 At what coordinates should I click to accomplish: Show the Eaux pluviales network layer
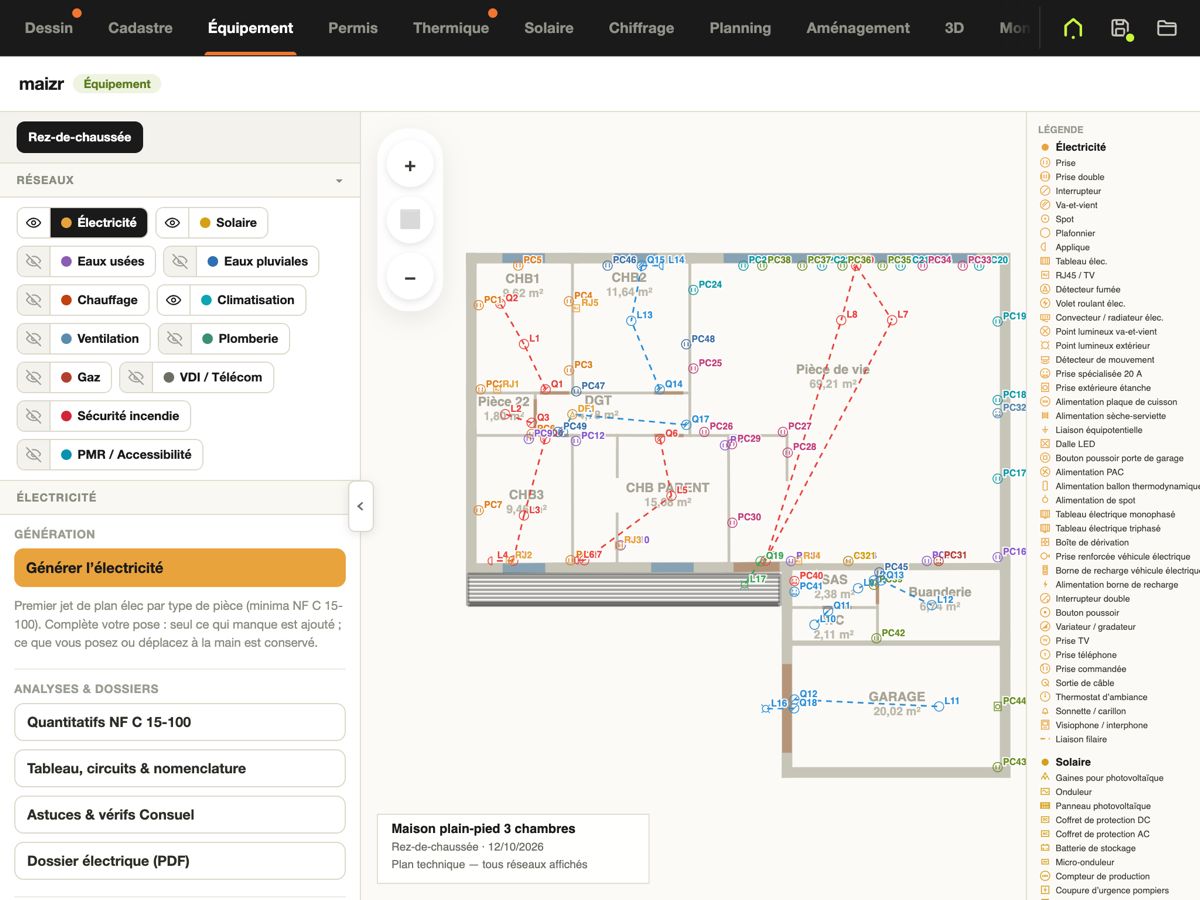pyautogui.click(x=180, y=262)
